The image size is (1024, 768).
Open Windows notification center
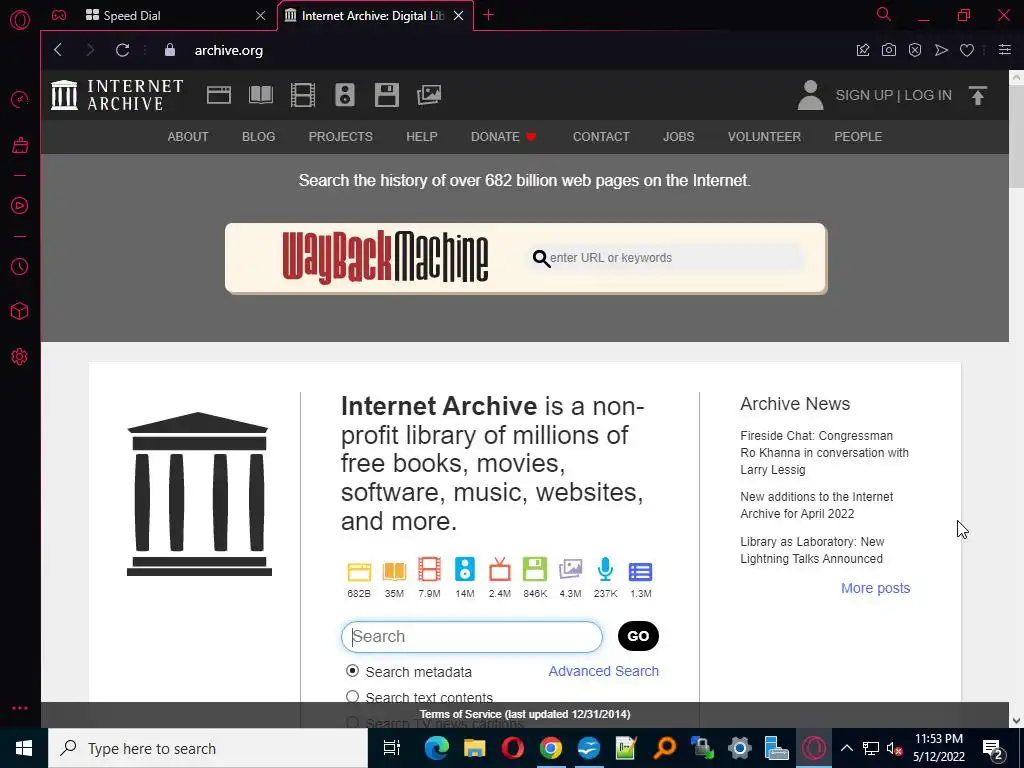coord(993,748)
